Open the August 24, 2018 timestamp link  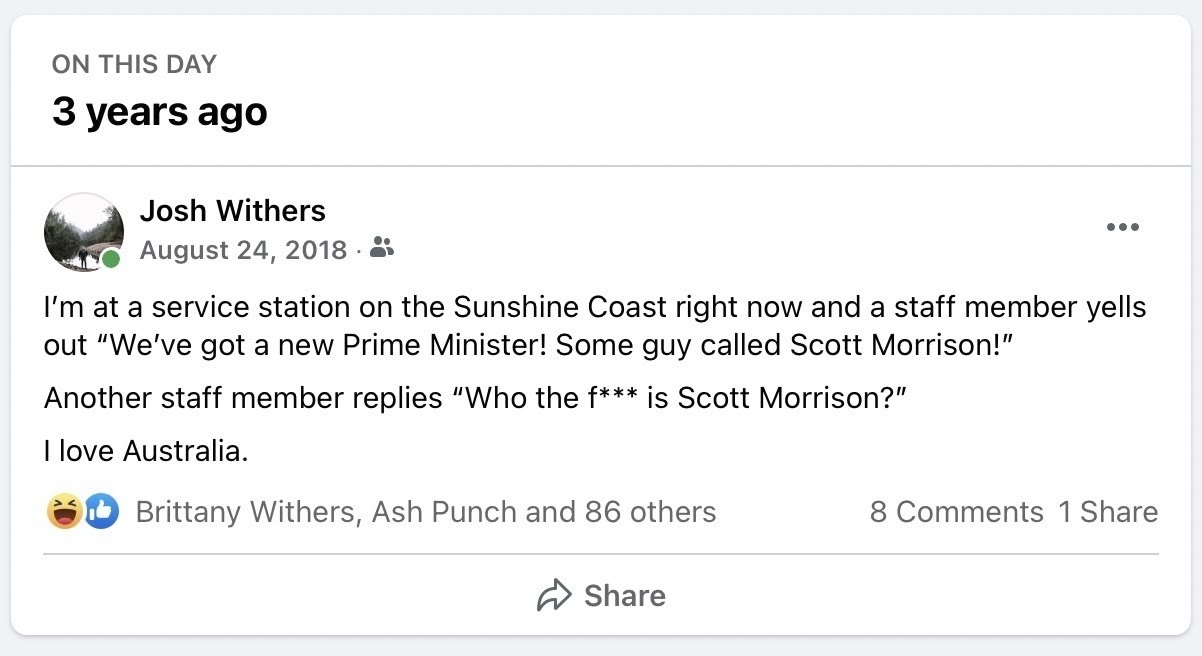click(x=243, y=249)
